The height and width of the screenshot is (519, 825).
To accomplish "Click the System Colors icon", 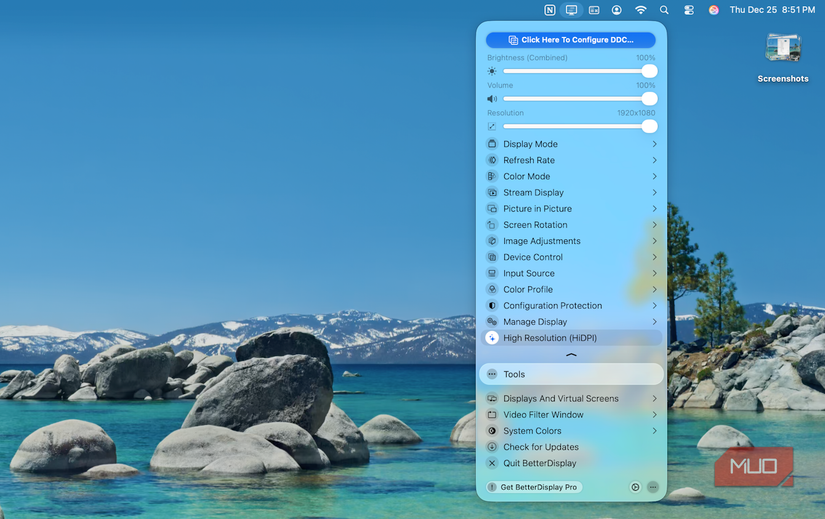I will [492, 431].
